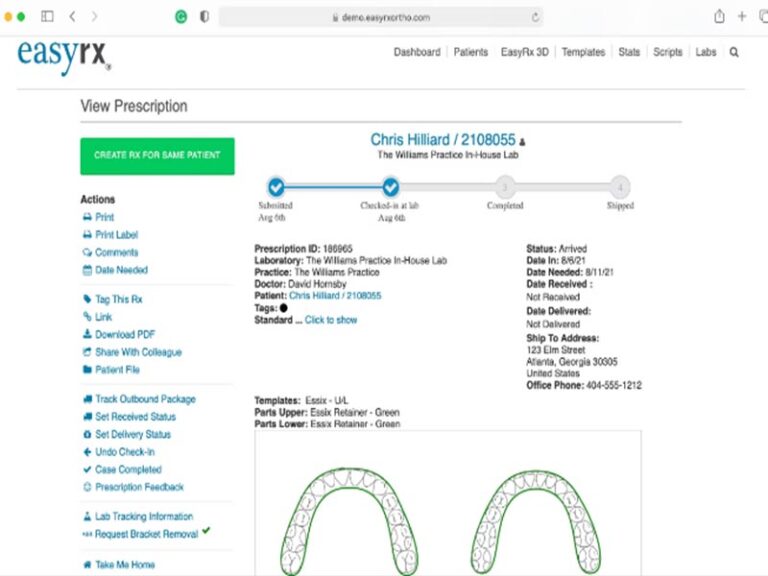Viewport: 768px width, 576px height.
Task: Click the Track Outbound Package truck icon
Action: coord(88,399)
